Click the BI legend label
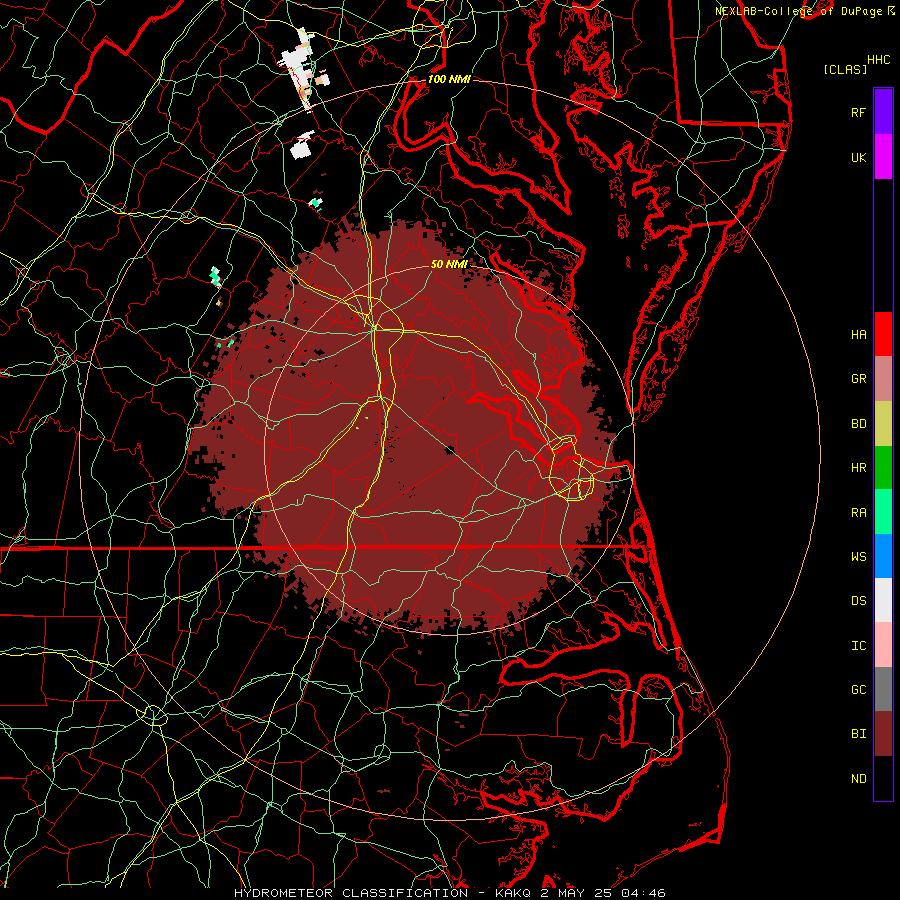This screenshot has width=900, height=900. [858, 734]
